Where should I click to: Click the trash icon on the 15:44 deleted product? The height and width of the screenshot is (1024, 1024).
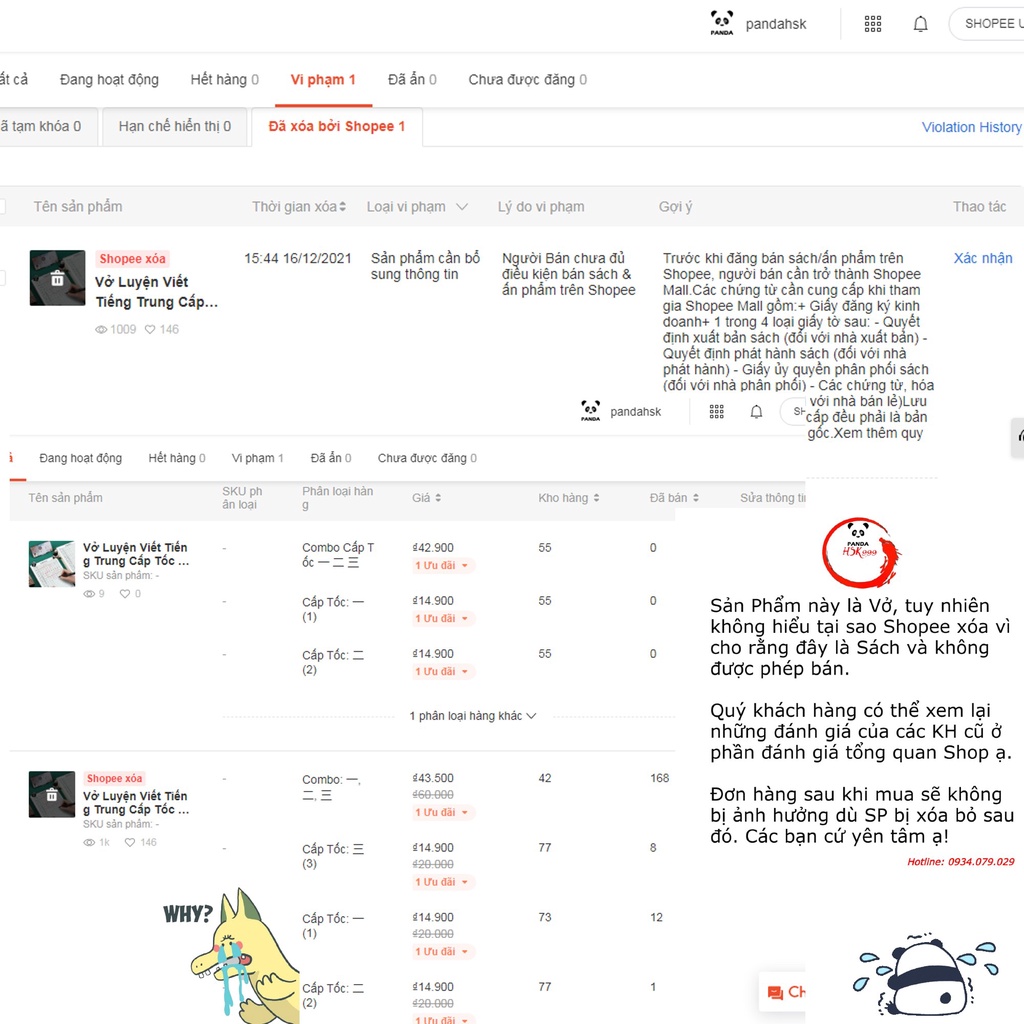(x=57, y=279)
